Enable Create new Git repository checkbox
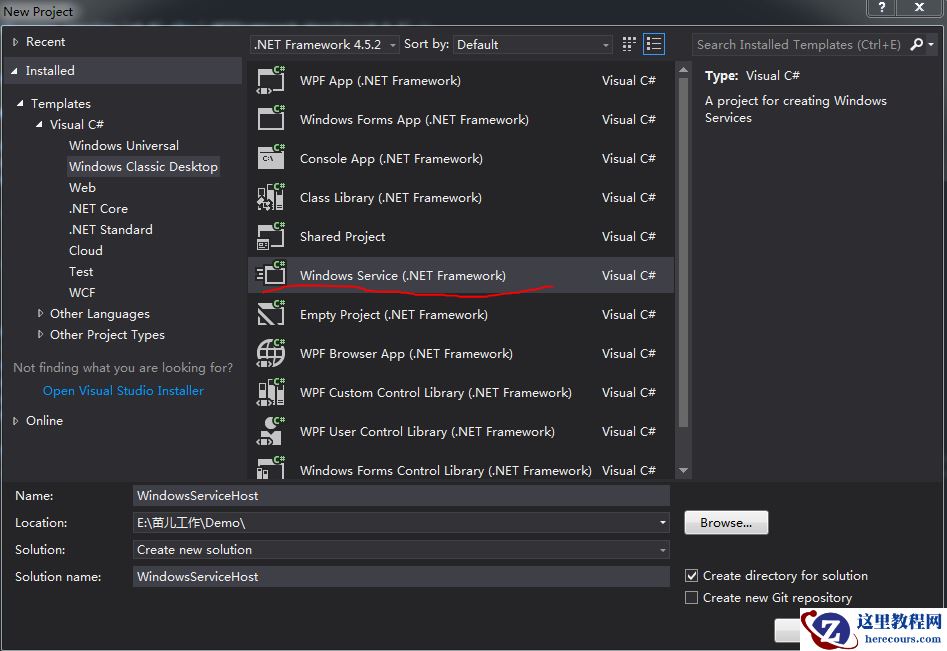Image resolution: width=947 pixels, height=651 pixels. coord(691,598)
